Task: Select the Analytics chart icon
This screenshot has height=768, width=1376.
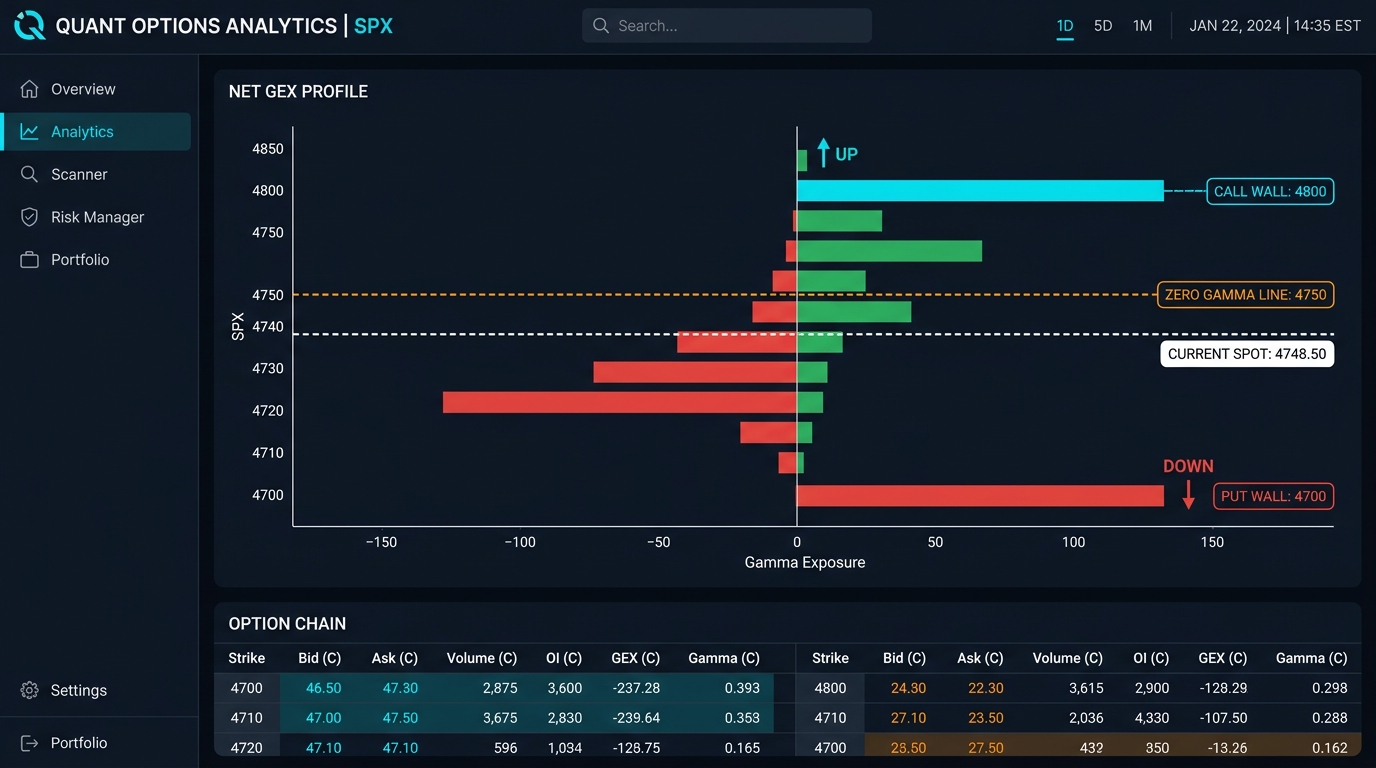Action: [30, 132]
